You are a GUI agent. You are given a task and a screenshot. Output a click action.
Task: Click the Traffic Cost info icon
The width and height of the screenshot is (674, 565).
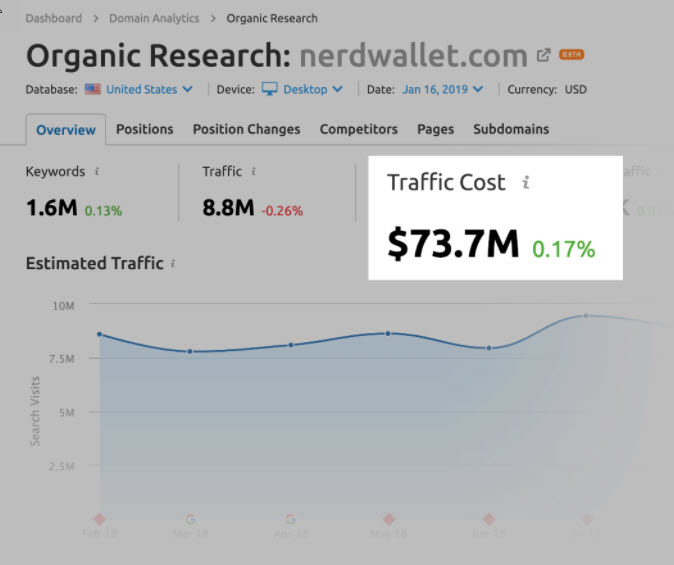(525, 182)
